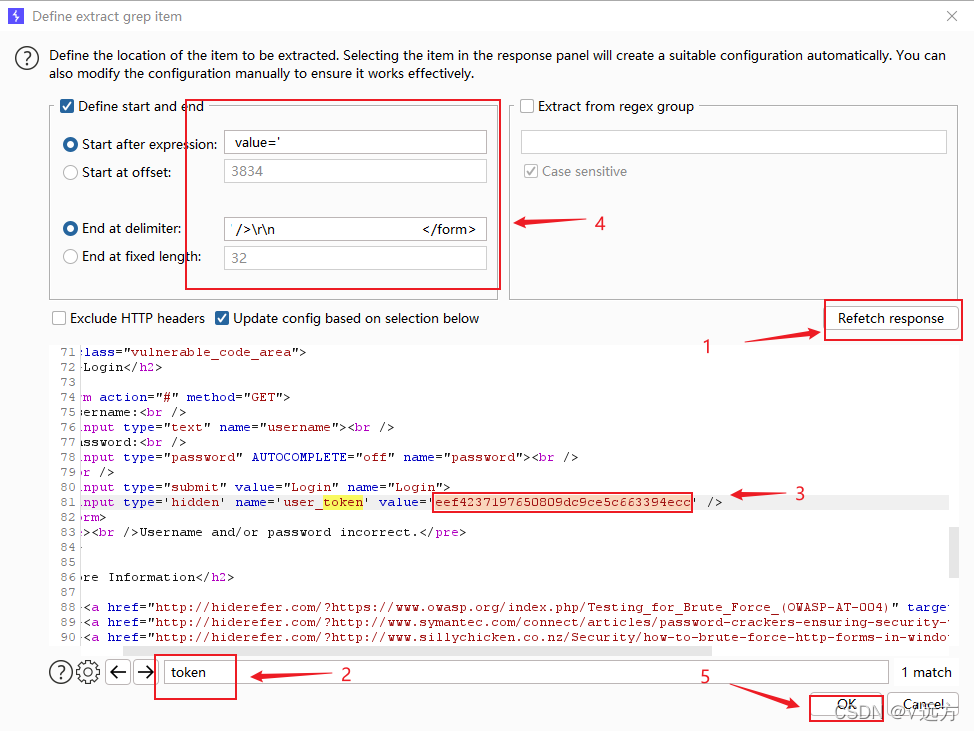Click line 80 value="Login" text
Screen dimensions: 974x731
287,487
